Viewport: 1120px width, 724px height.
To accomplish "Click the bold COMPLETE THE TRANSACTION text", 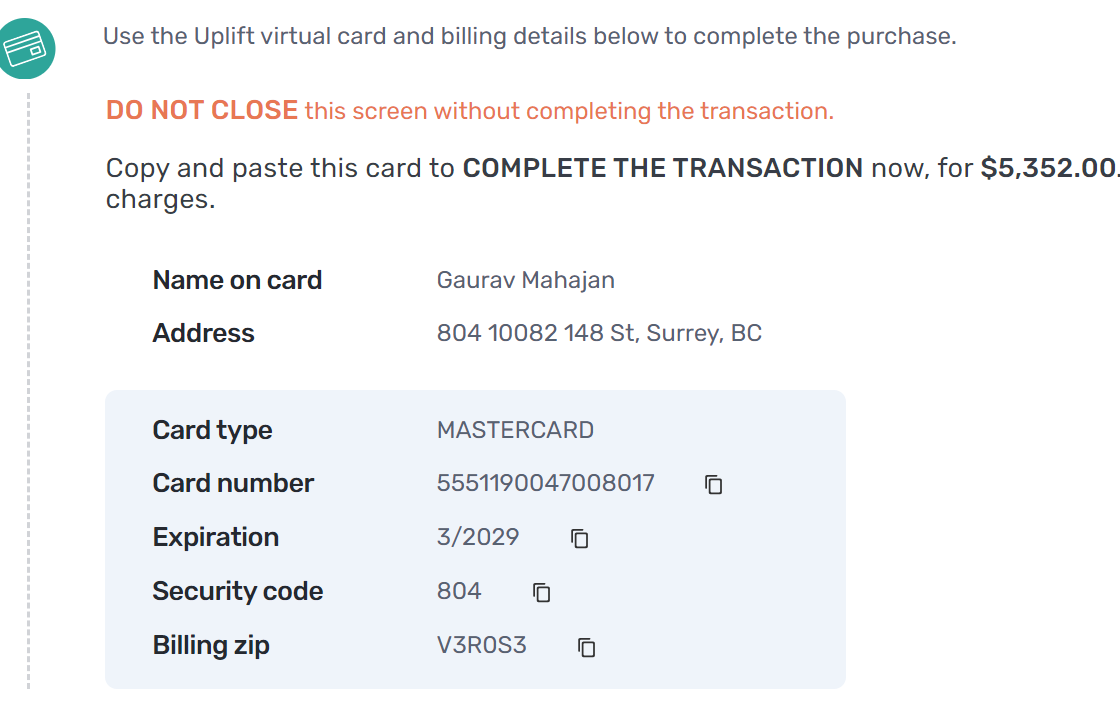I will click(x=662, y=168).
